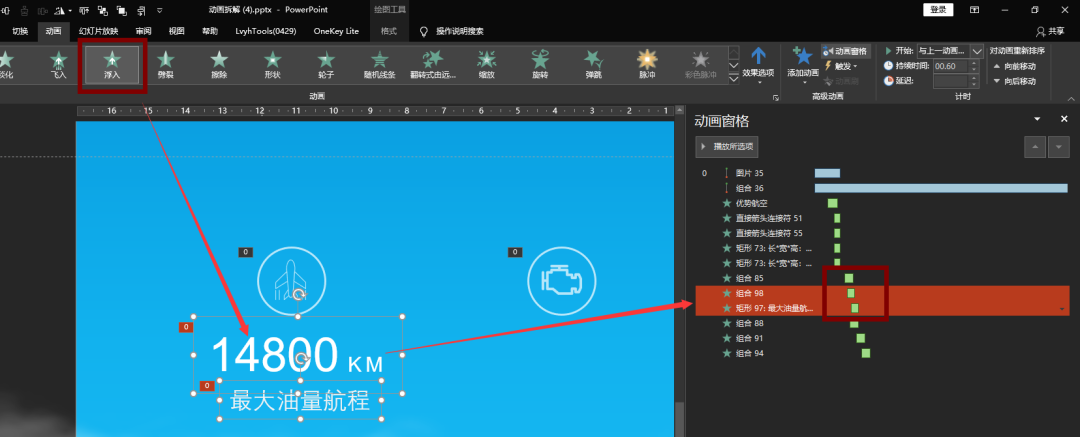
Task: Select the 轮子 wheel animation
Action: coord(326,65)
